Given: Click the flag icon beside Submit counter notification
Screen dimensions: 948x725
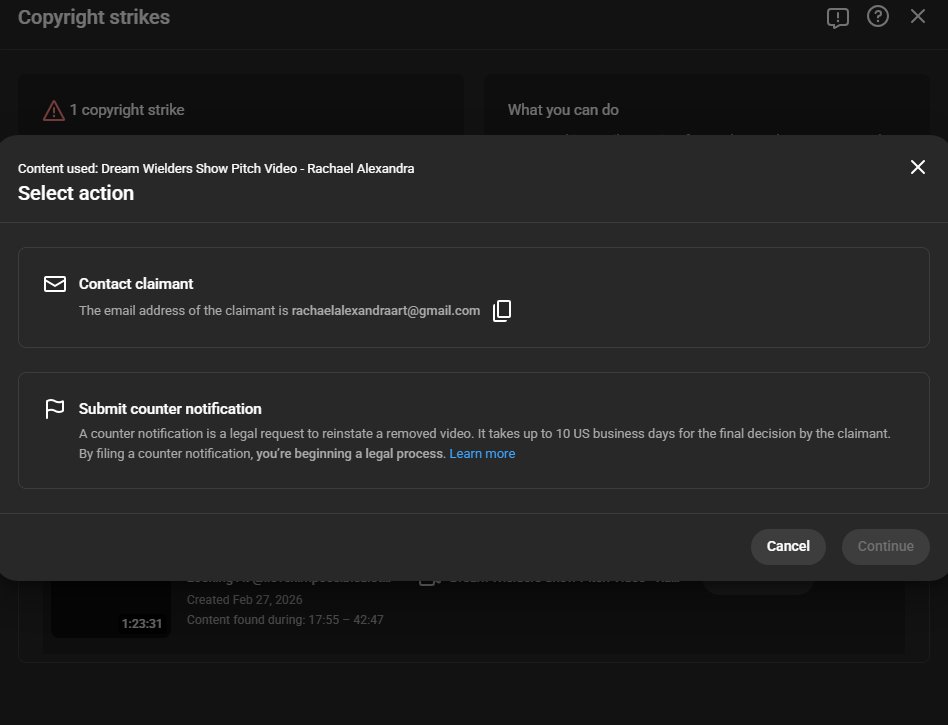Looking at the screenshot, I should (55, 409).
